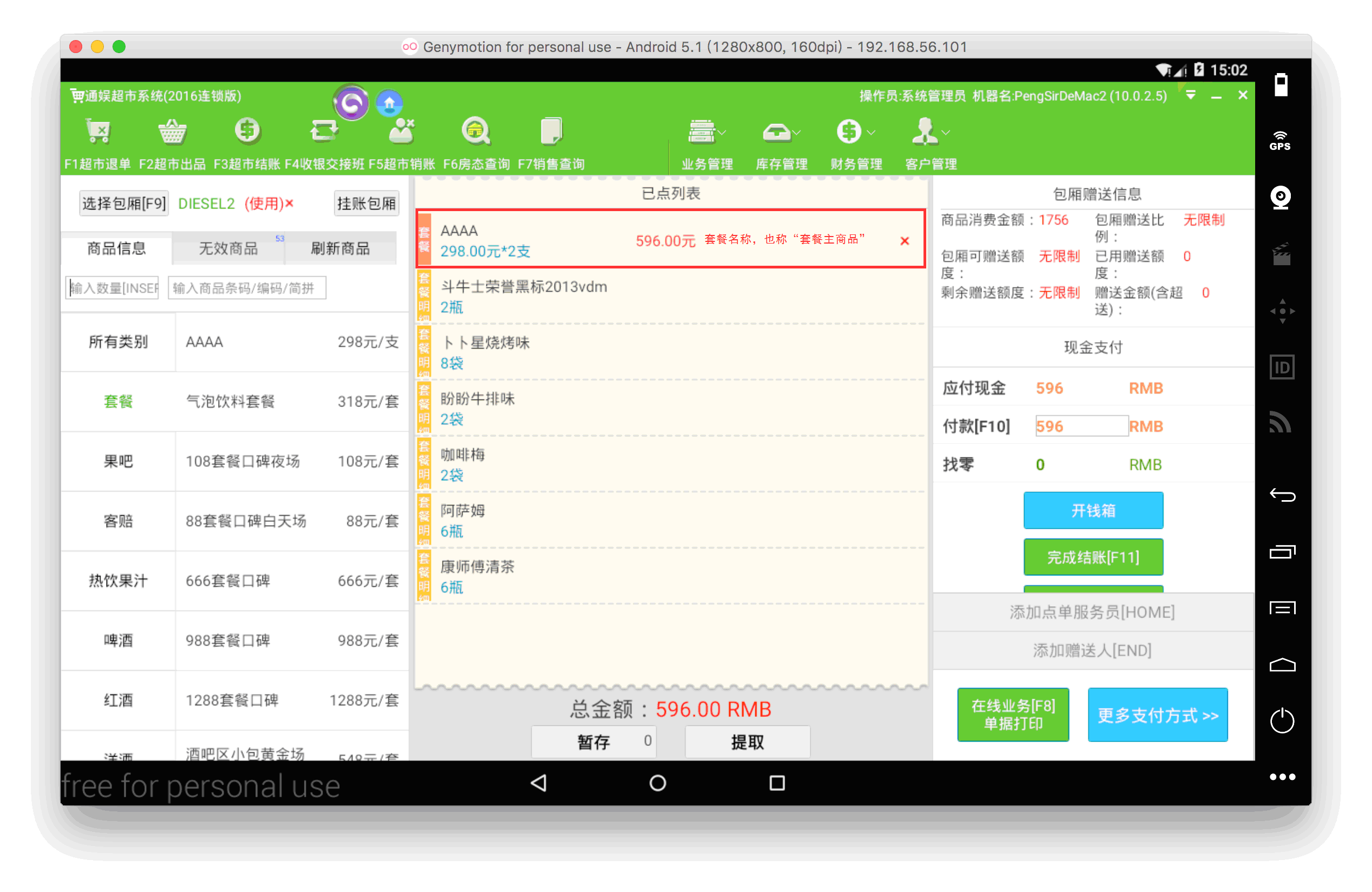The width and height of the screenshot is (1372, 892).
Task: Open Genymotion more options dots
Action: pos(1282,777)
